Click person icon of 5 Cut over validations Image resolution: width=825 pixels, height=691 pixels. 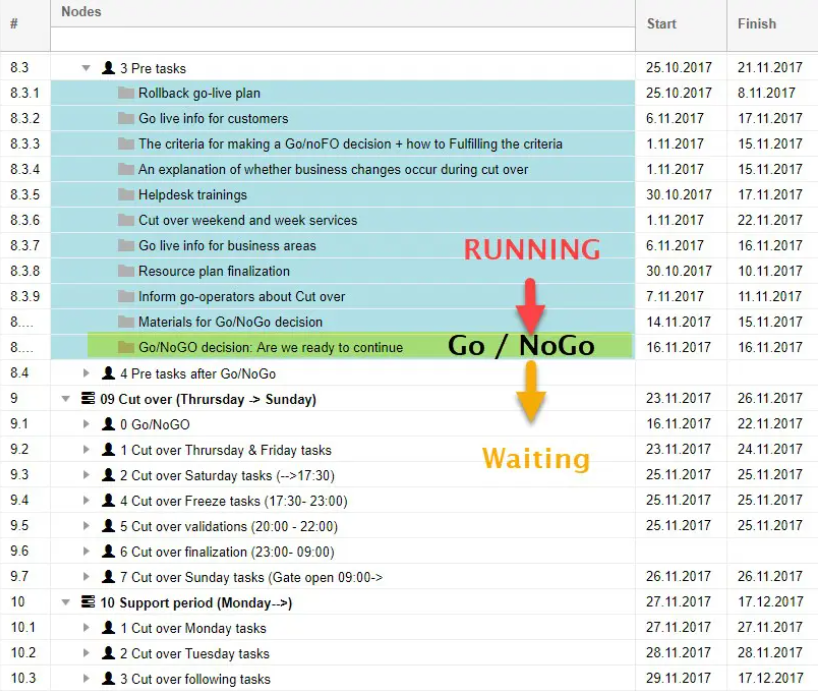108,526
